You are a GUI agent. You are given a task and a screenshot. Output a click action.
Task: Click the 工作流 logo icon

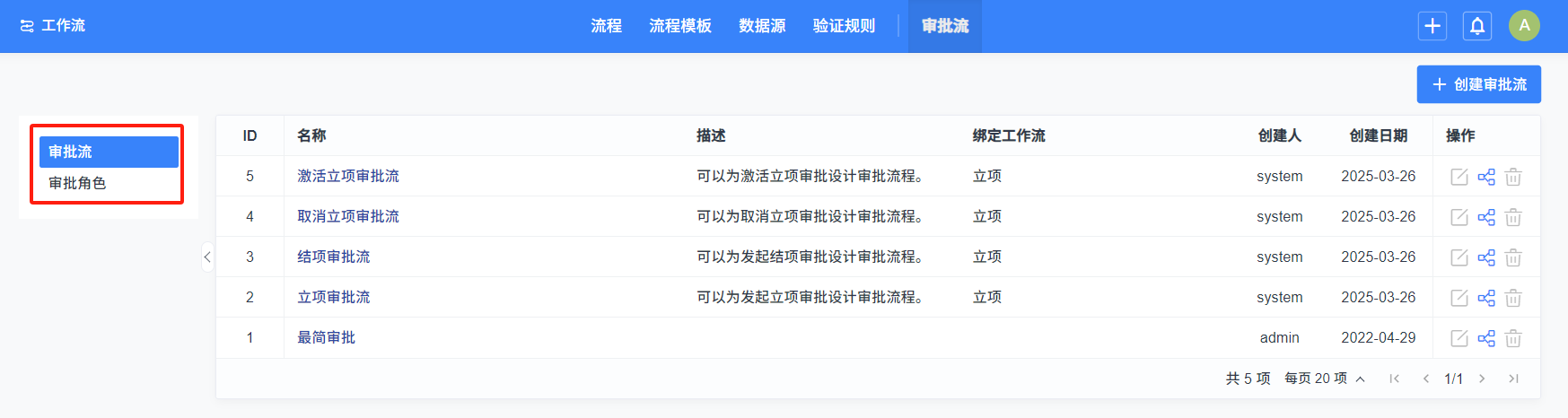pos(27,26)
